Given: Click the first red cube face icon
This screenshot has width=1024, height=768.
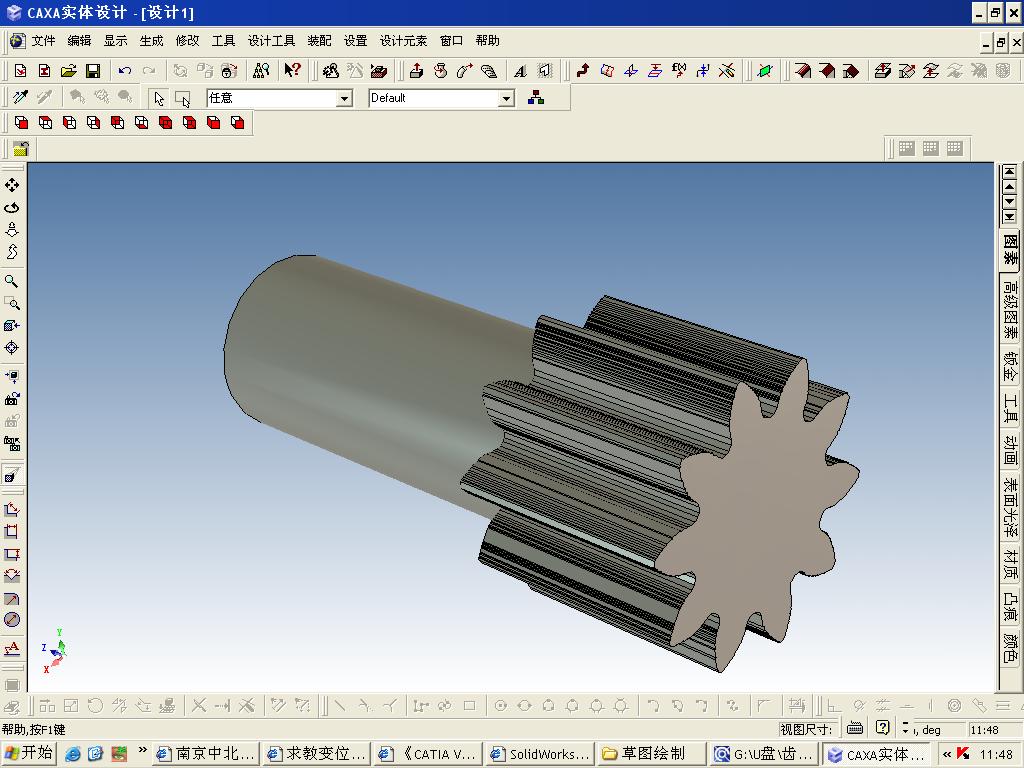Looking at the screenshot, I should click(x=22, y=123).
